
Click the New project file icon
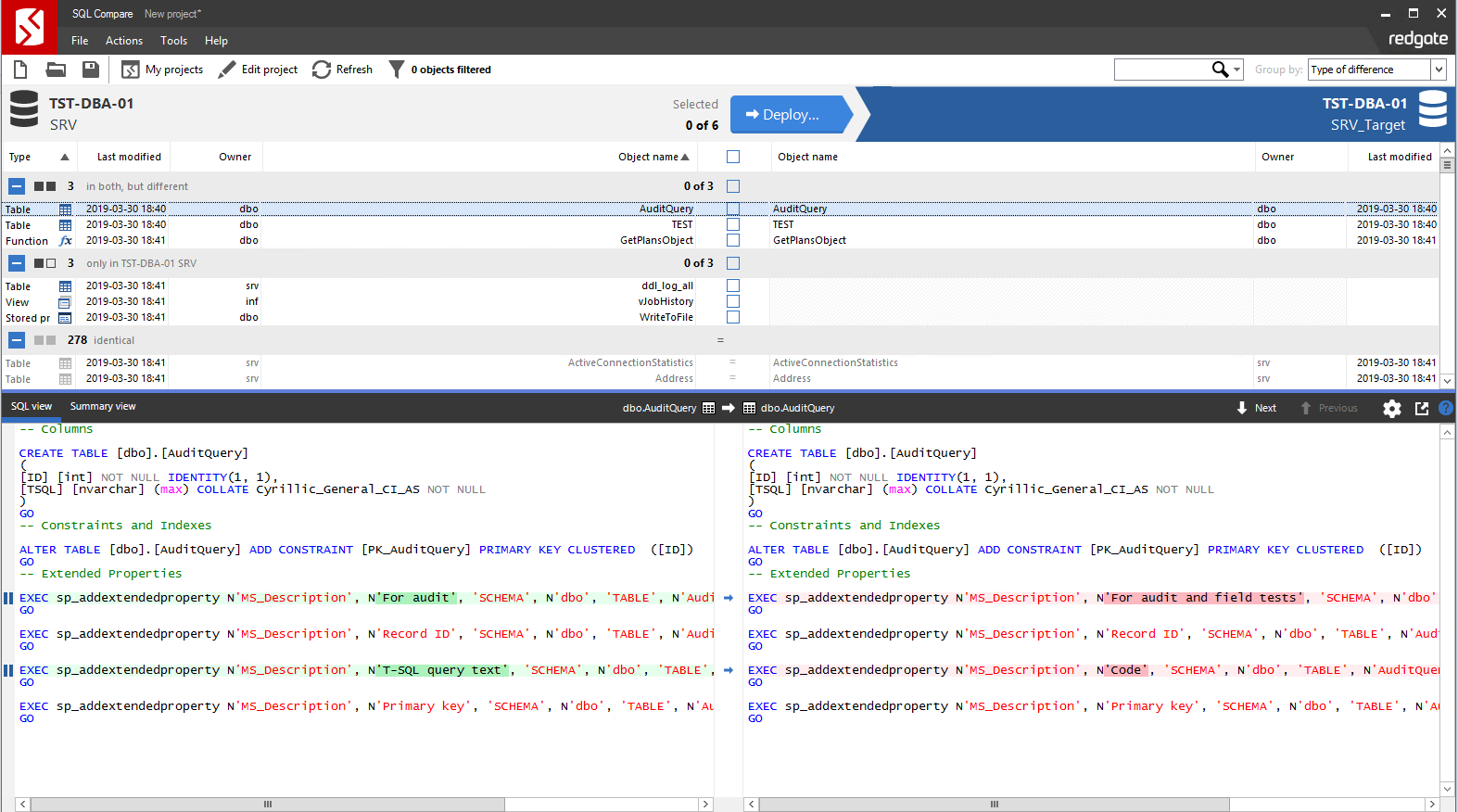pyautogui.click(x=20, y=70)
